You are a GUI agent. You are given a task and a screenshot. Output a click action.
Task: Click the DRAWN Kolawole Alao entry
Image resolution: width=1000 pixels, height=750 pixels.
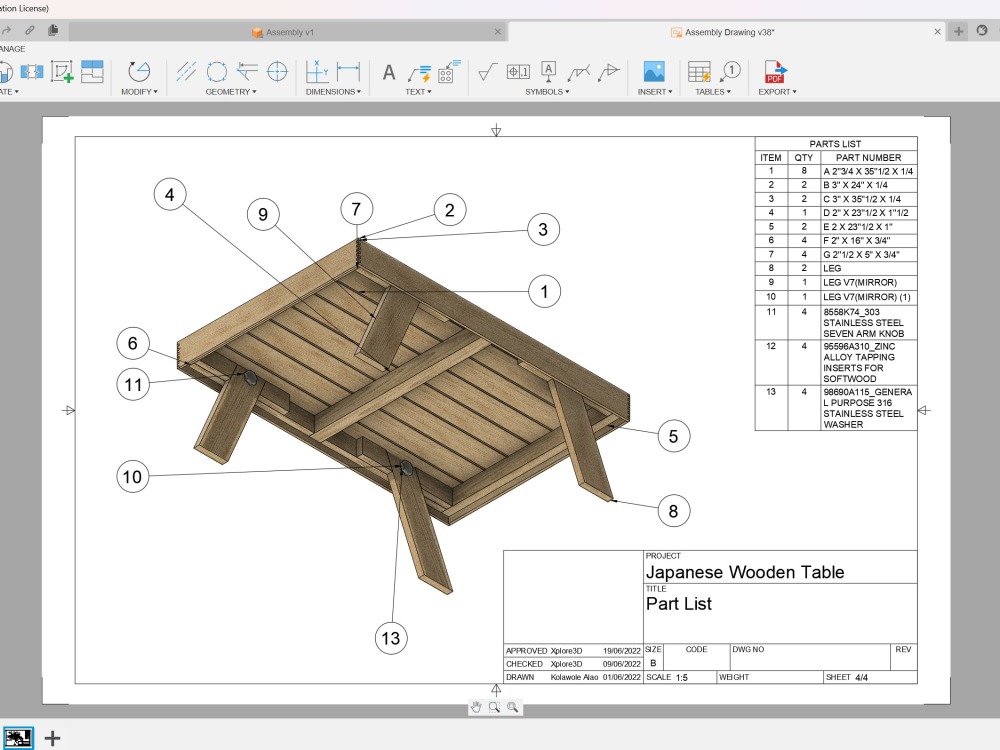(x=573, y=677)
